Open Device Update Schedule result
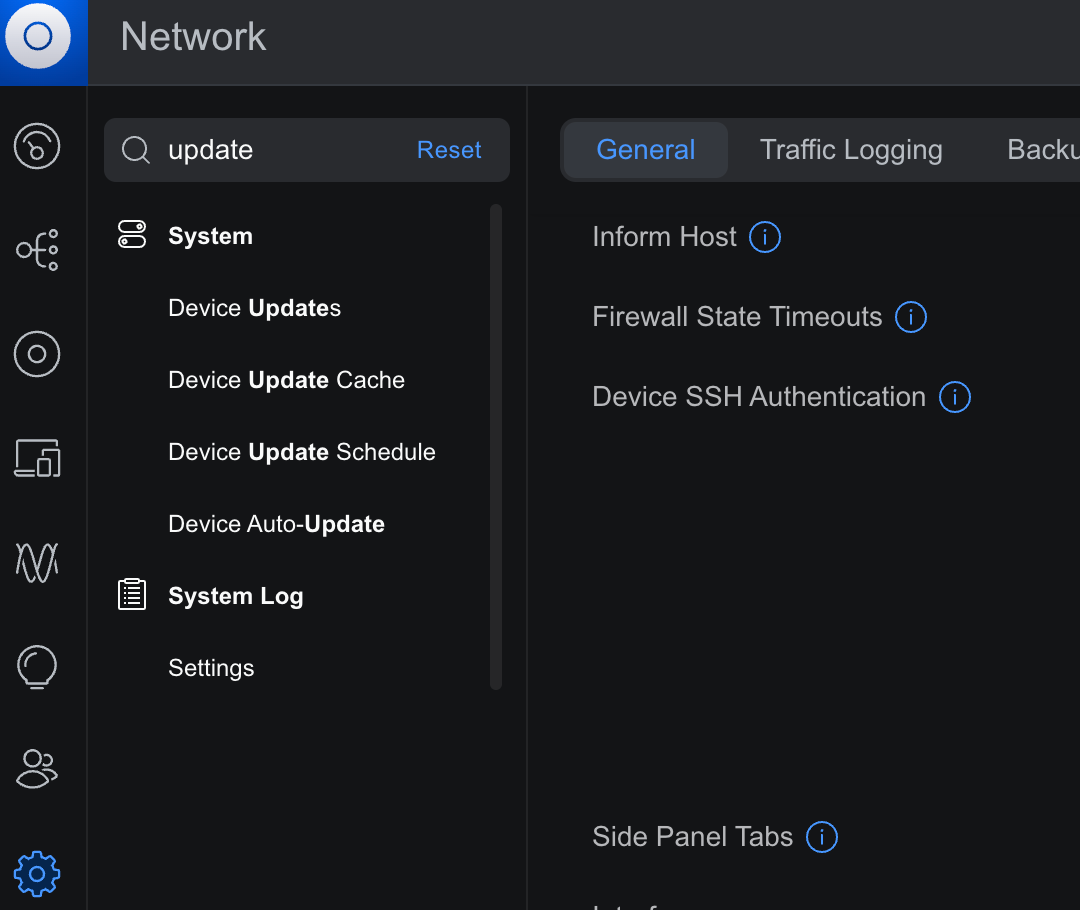This screenshot has height=910, width=1080. (x=302, y=452)
